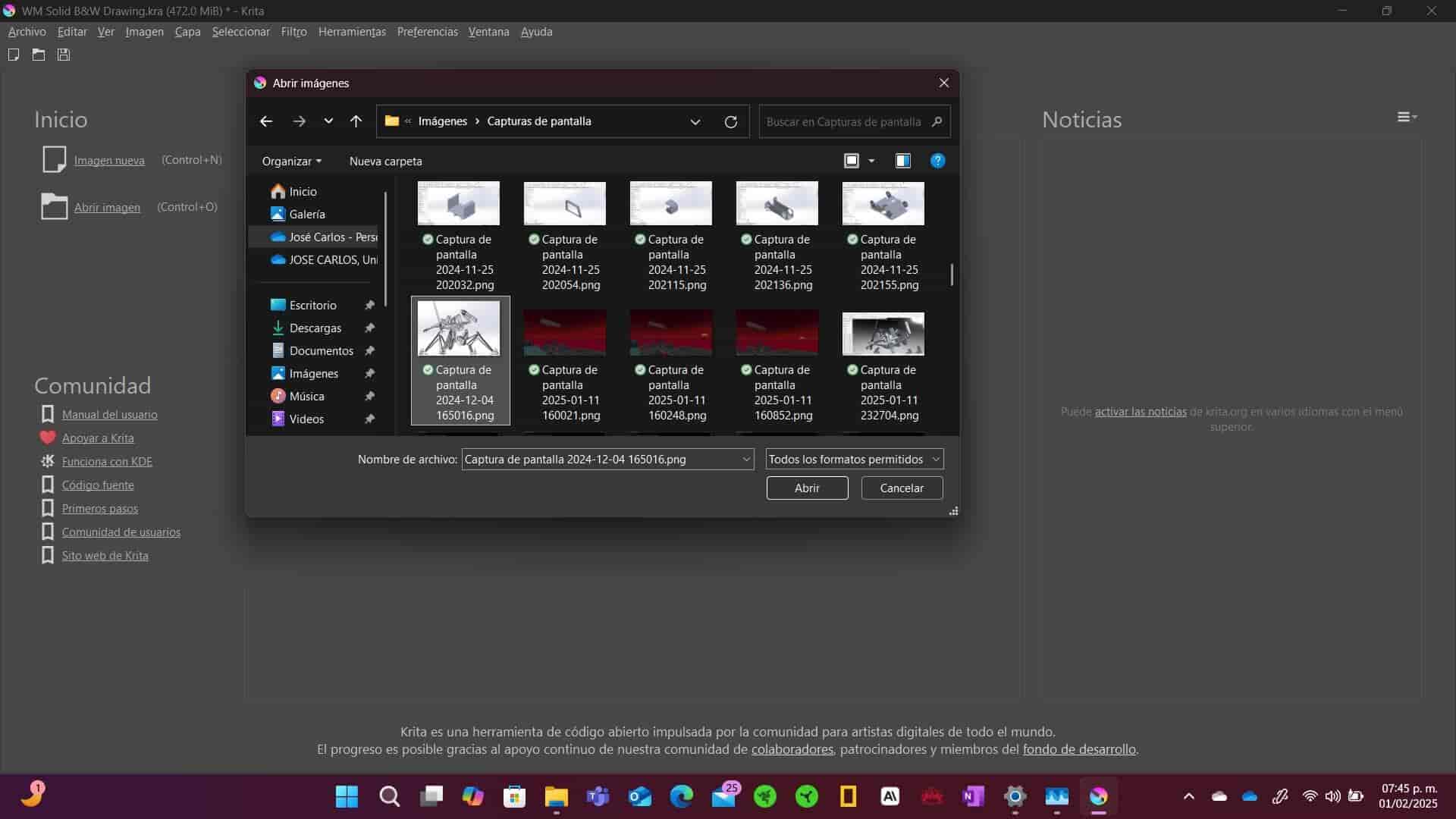Expand the Nombre de archivo dropdown arrow
This screenshot has width=1456, height=819.
coord(746,460)
